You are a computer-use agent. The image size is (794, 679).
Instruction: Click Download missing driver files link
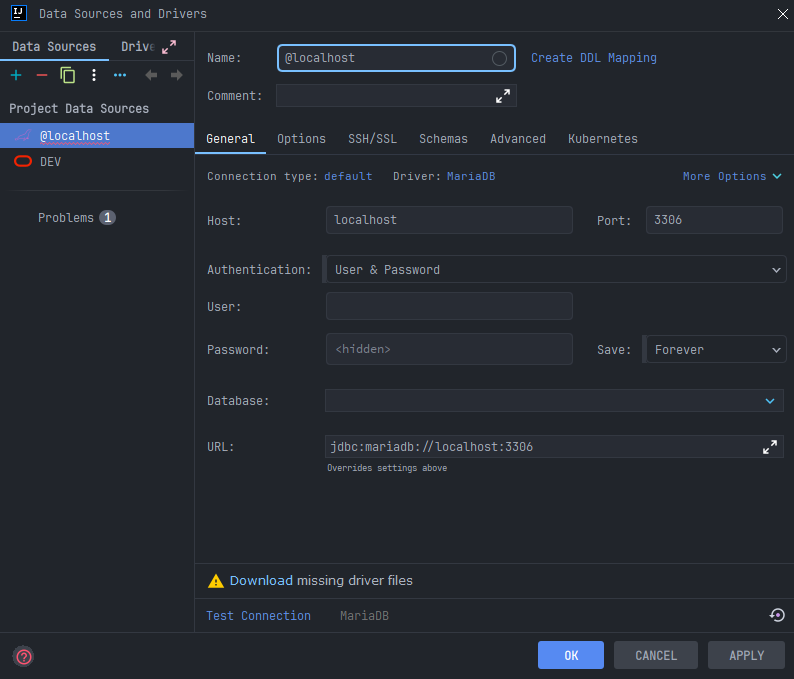point(261,581)
